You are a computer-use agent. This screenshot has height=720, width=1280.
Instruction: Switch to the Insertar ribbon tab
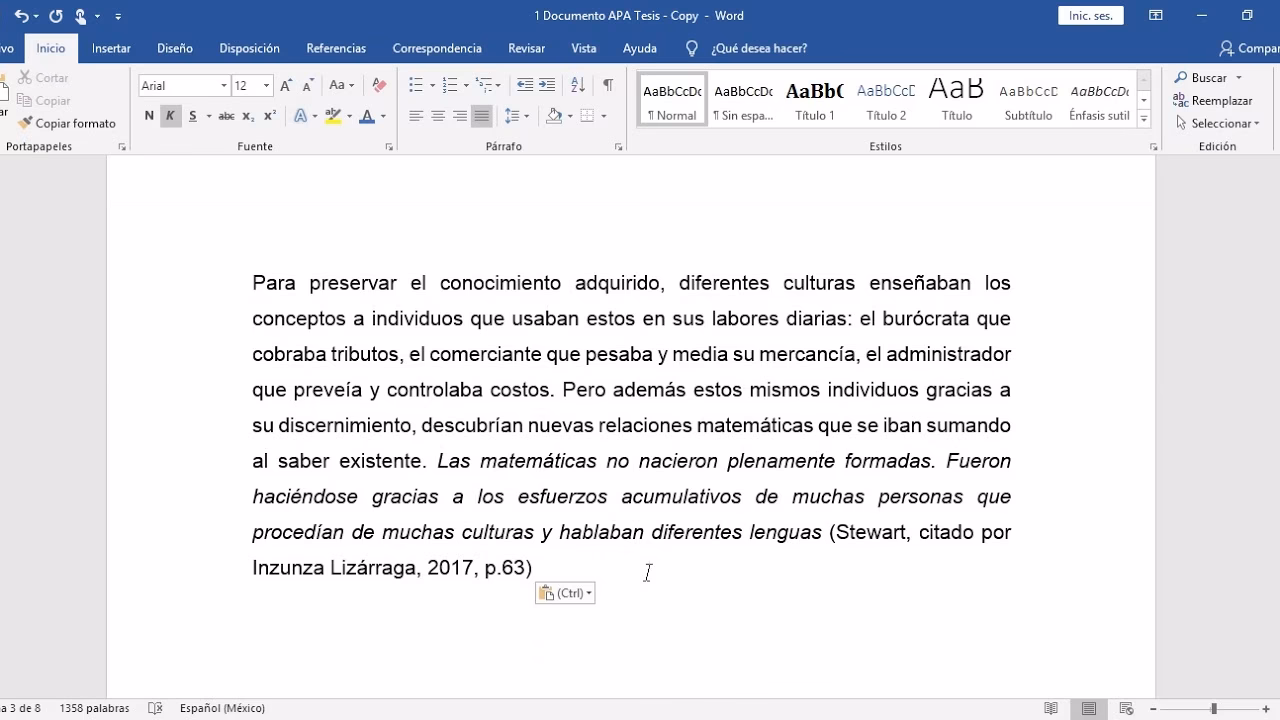click(111, 48)
